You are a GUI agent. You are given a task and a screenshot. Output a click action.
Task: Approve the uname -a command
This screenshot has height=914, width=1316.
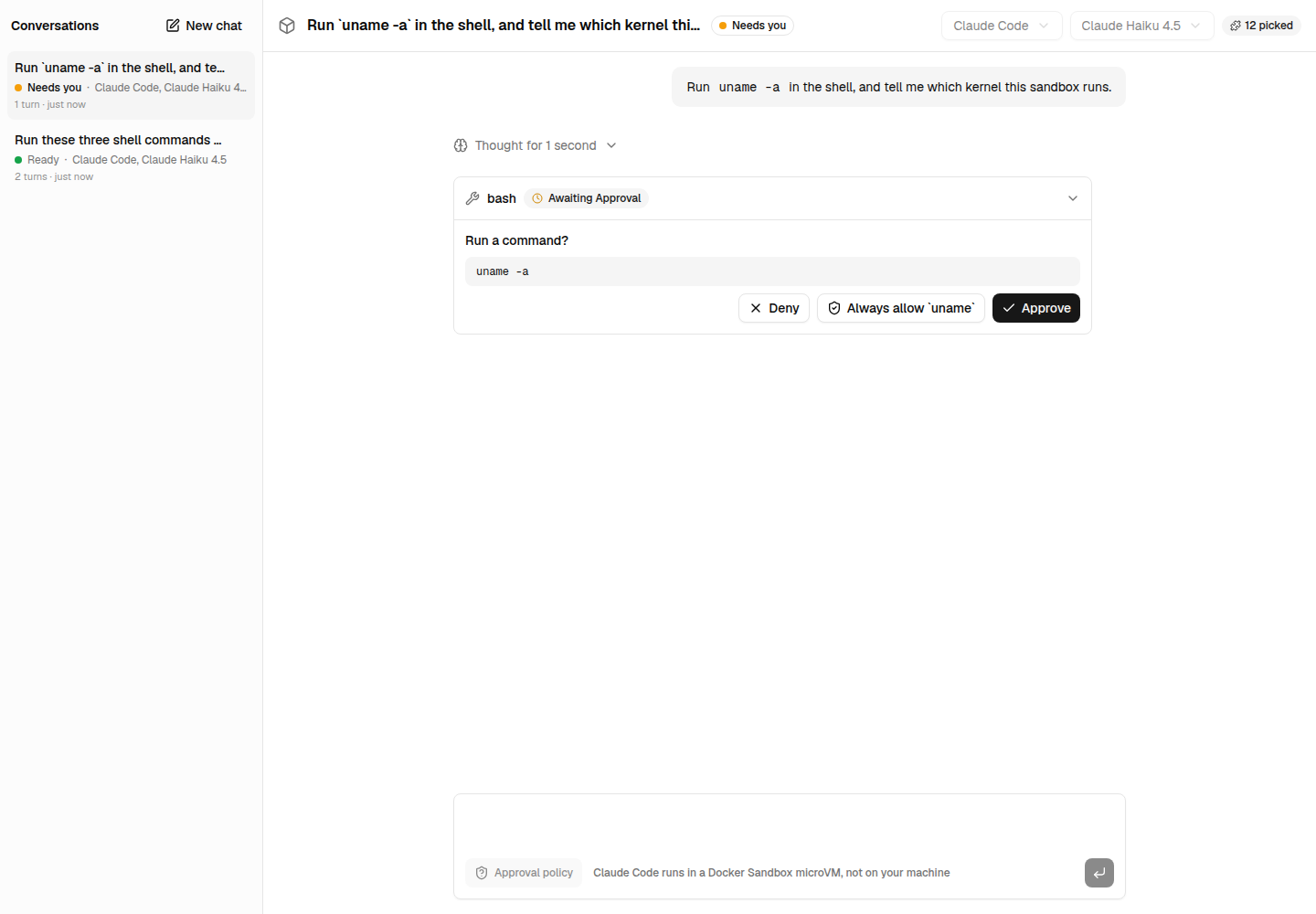1036,308
